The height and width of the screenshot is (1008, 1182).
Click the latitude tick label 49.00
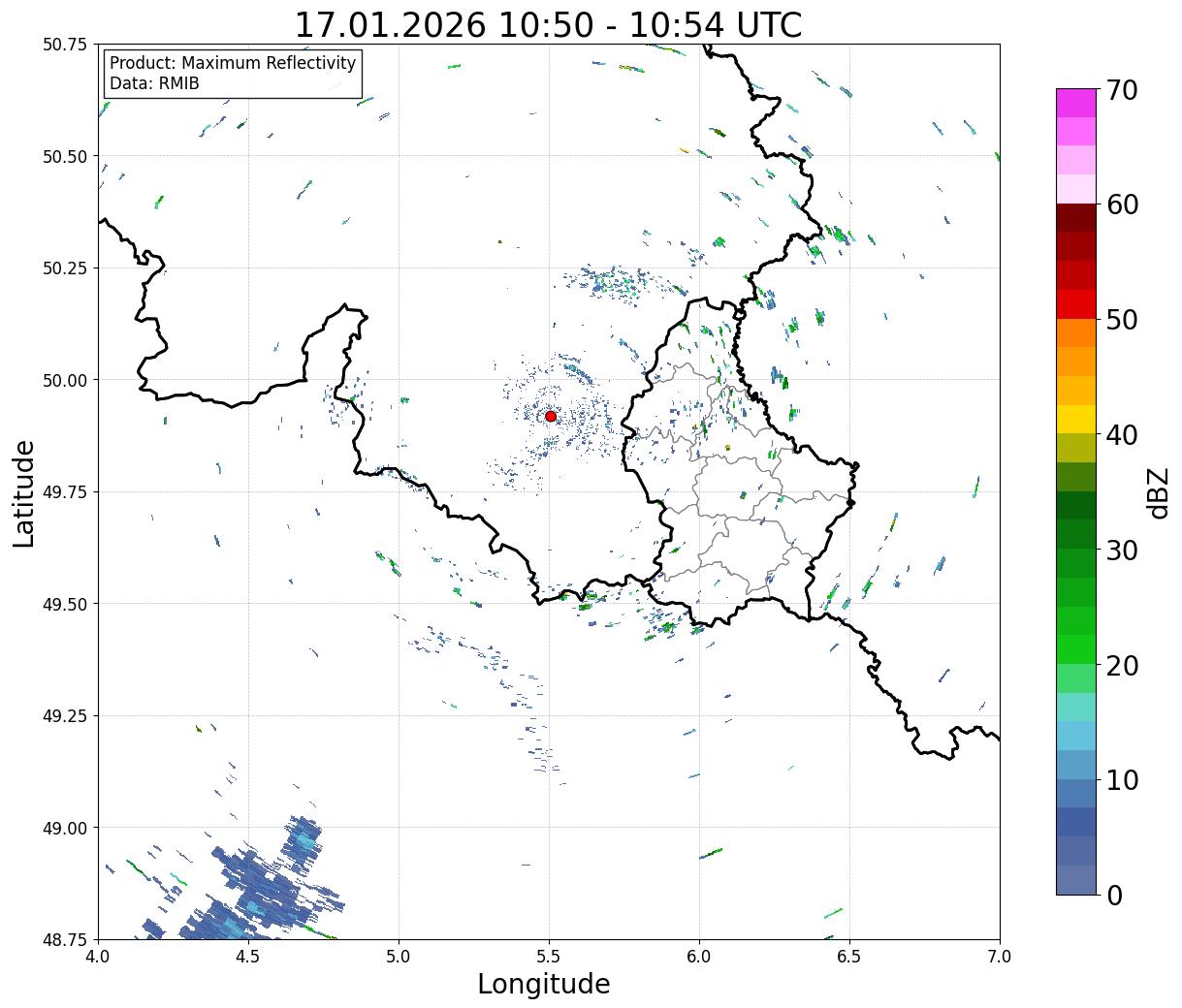tap(65, 828)
